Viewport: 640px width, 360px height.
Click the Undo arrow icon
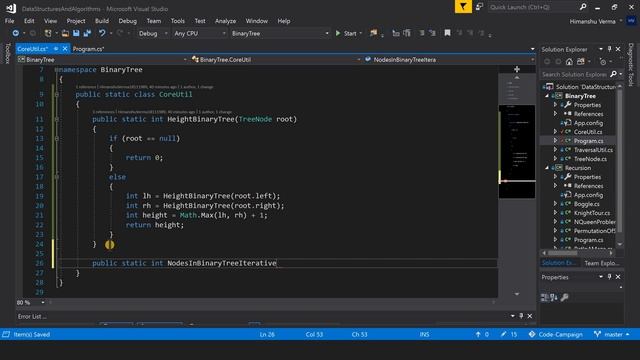102,33
